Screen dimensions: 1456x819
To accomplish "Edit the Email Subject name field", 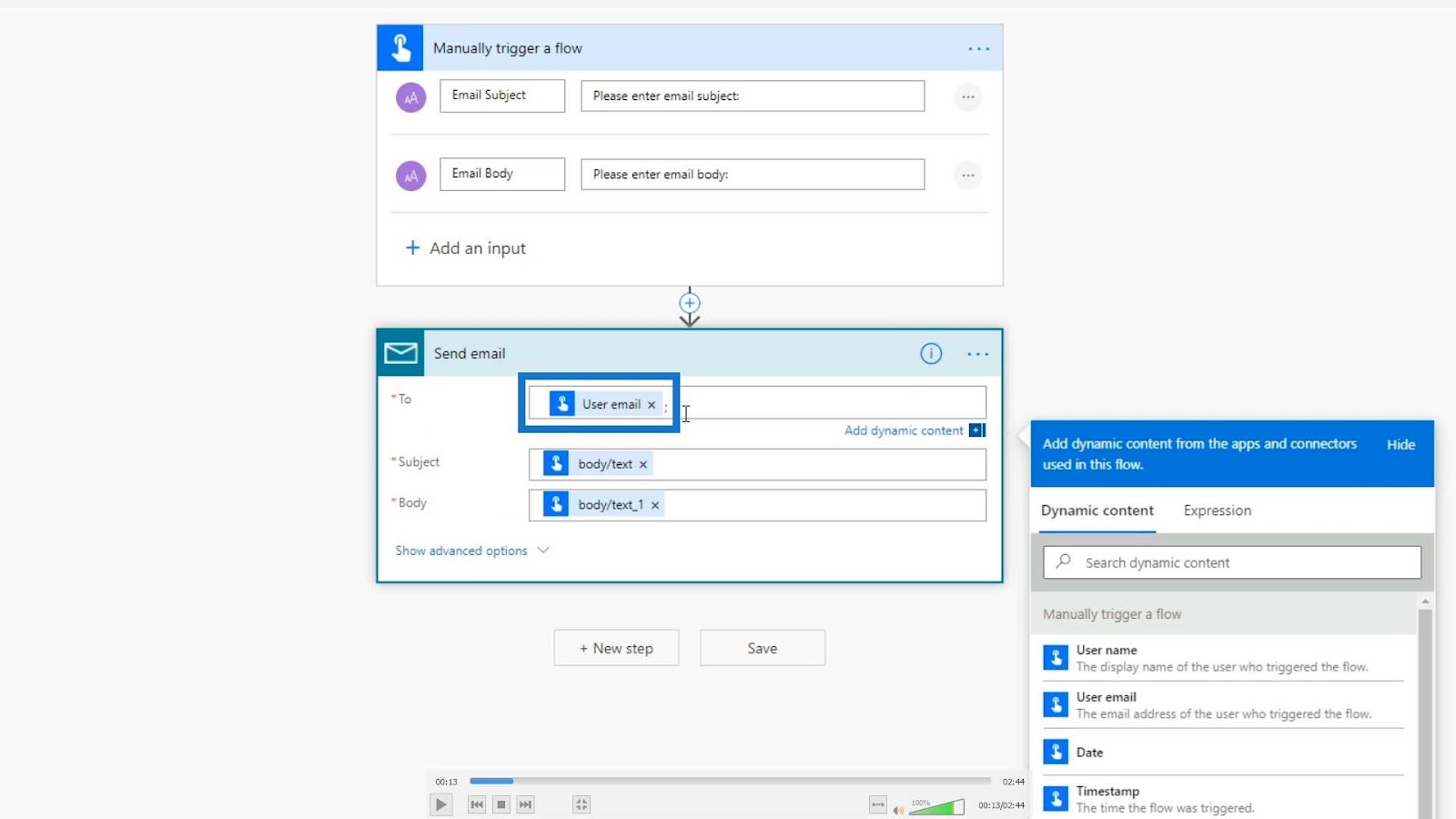I will tap(502, 96).
